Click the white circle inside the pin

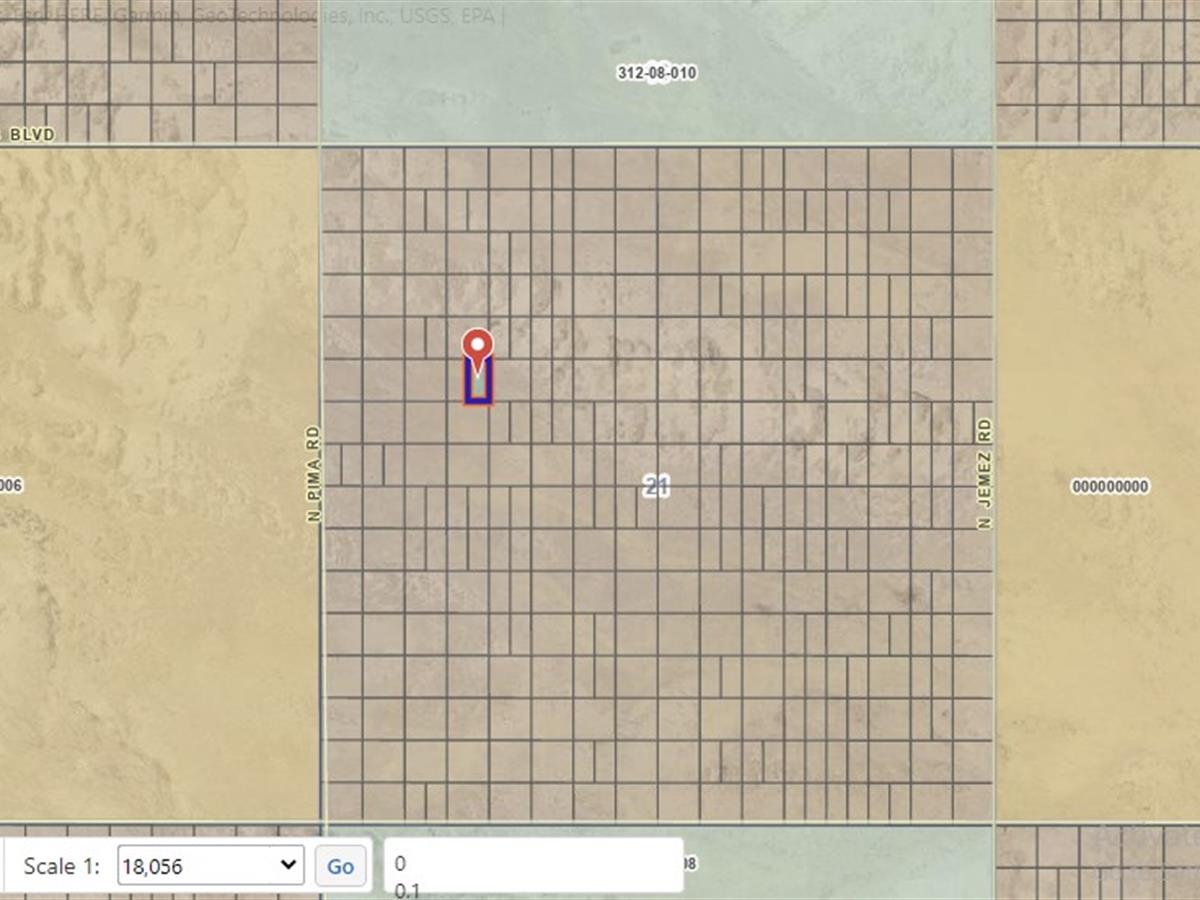478,345
